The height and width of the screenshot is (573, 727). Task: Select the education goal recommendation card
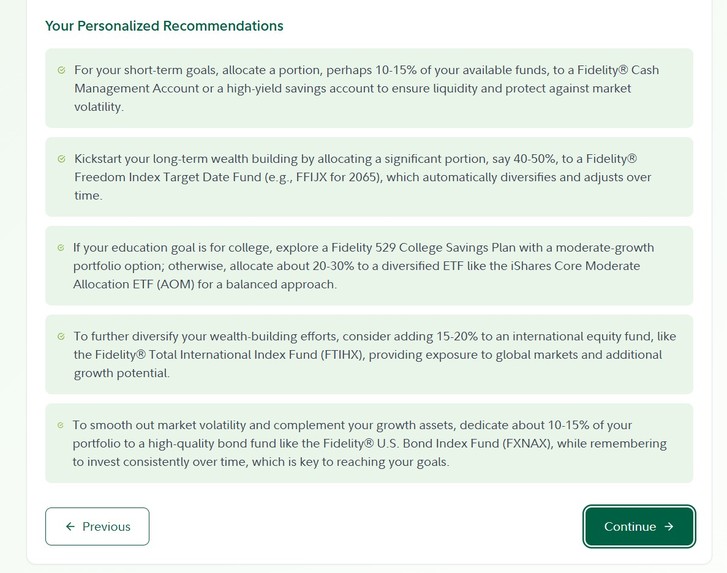click(x=369, y=266)
